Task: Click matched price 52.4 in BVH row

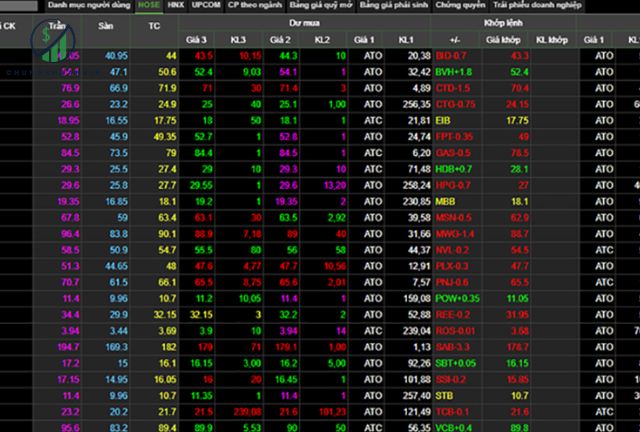Action: point(519,72)
